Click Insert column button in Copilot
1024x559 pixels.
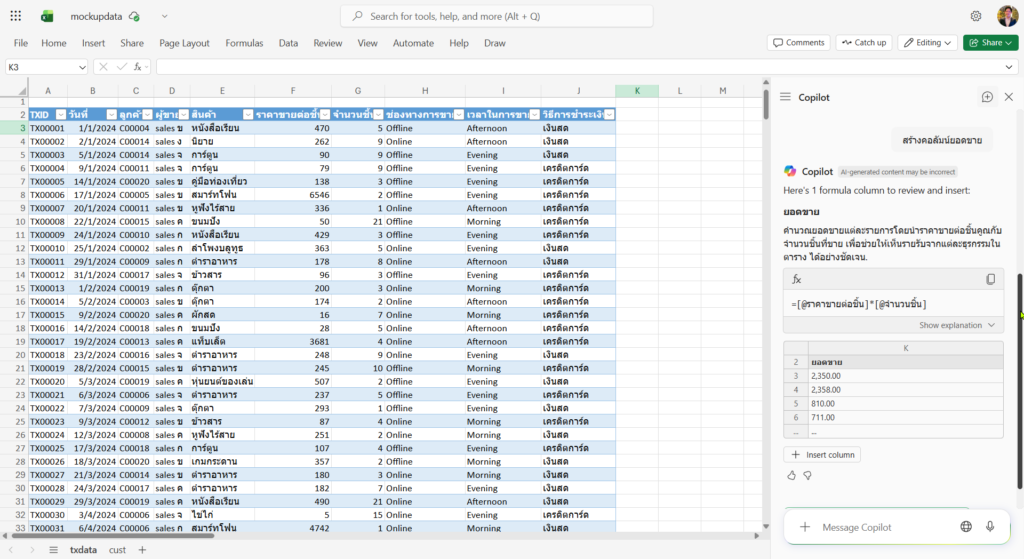822,455
